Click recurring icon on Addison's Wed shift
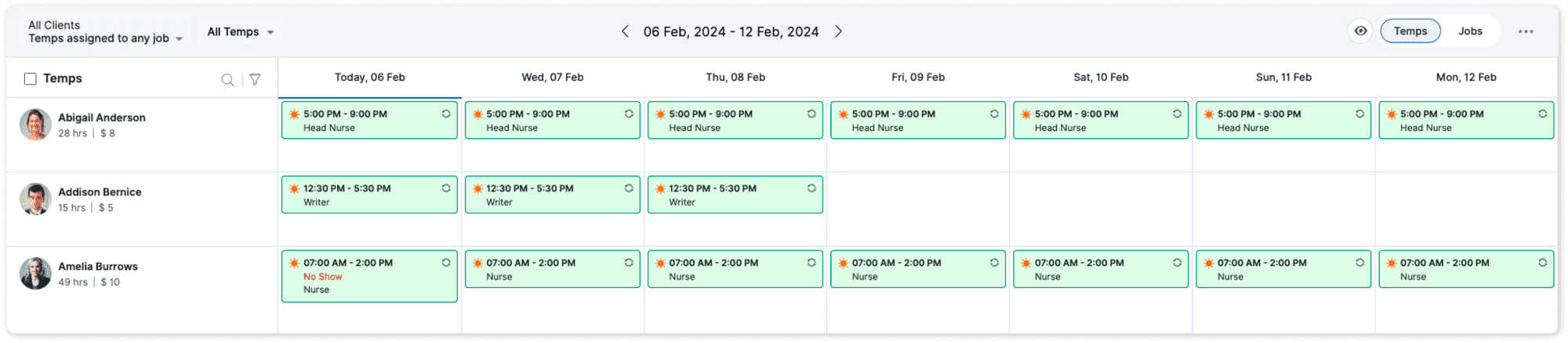 click(x=629, y=188)
